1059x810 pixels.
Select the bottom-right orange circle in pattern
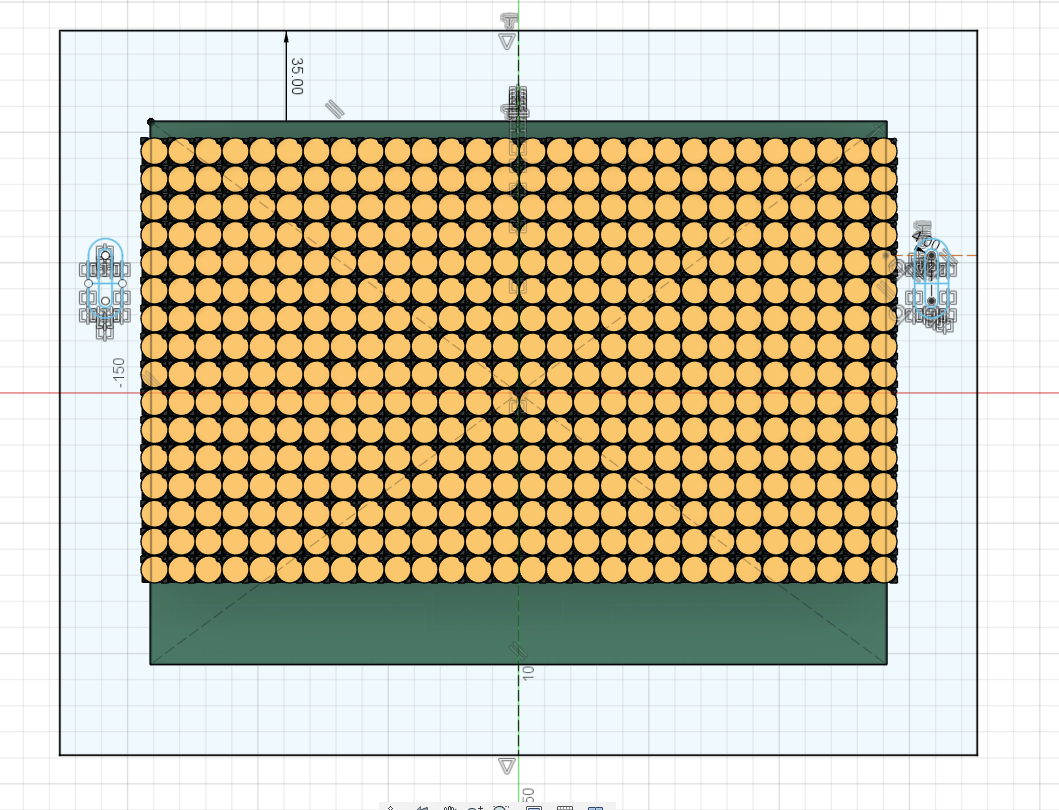883,569
